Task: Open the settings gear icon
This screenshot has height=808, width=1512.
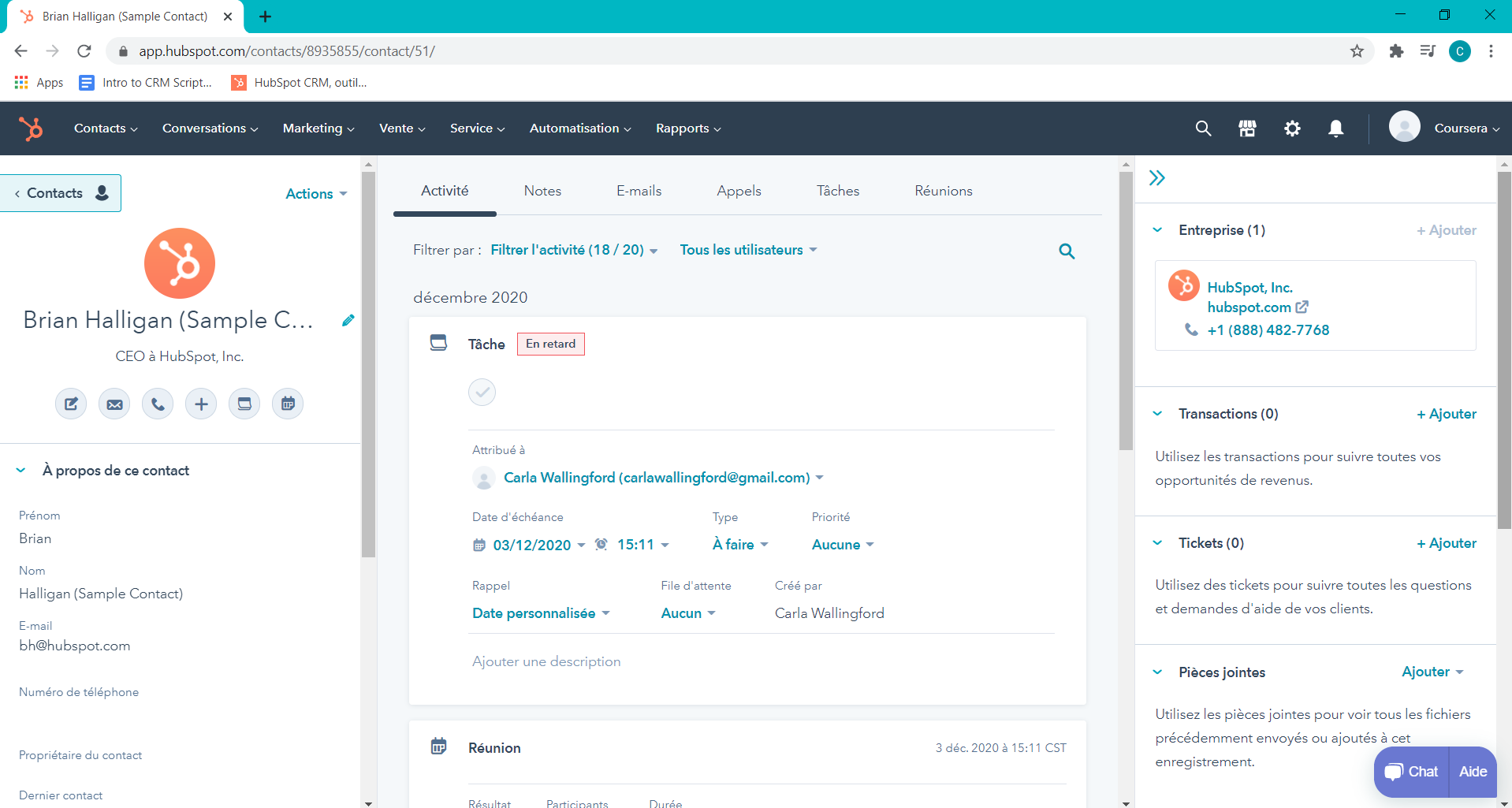Action: pos(1292,128)
